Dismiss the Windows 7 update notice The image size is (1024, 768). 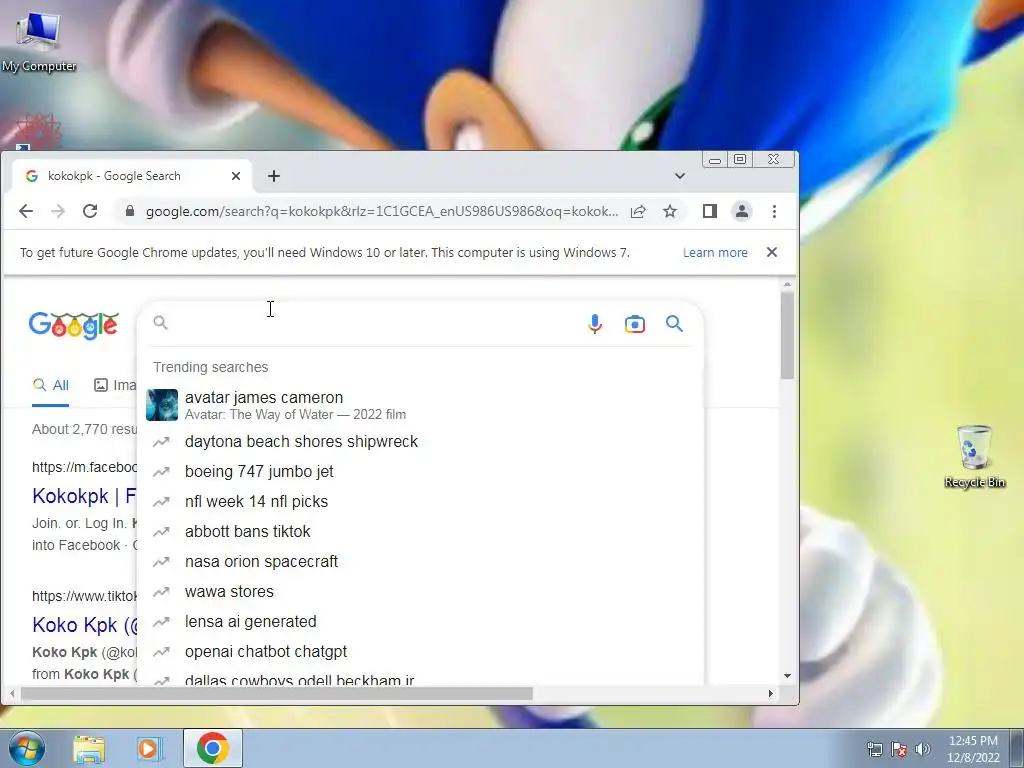[772, 252]
